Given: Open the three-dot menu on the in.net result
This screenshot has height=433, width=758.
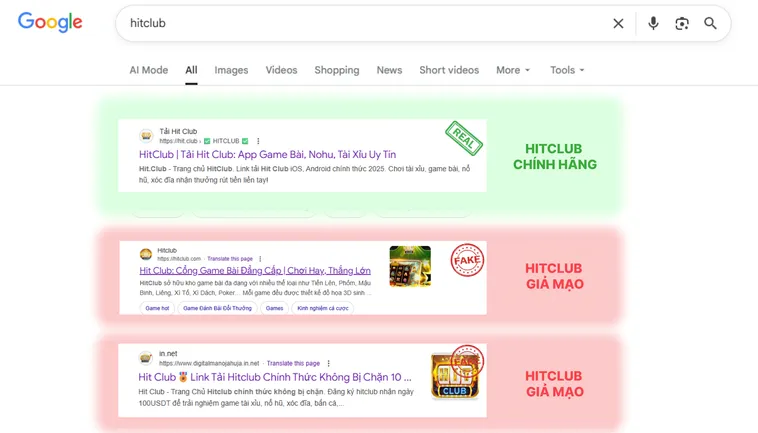Looking at the screenshot, I should click(329, 363).
